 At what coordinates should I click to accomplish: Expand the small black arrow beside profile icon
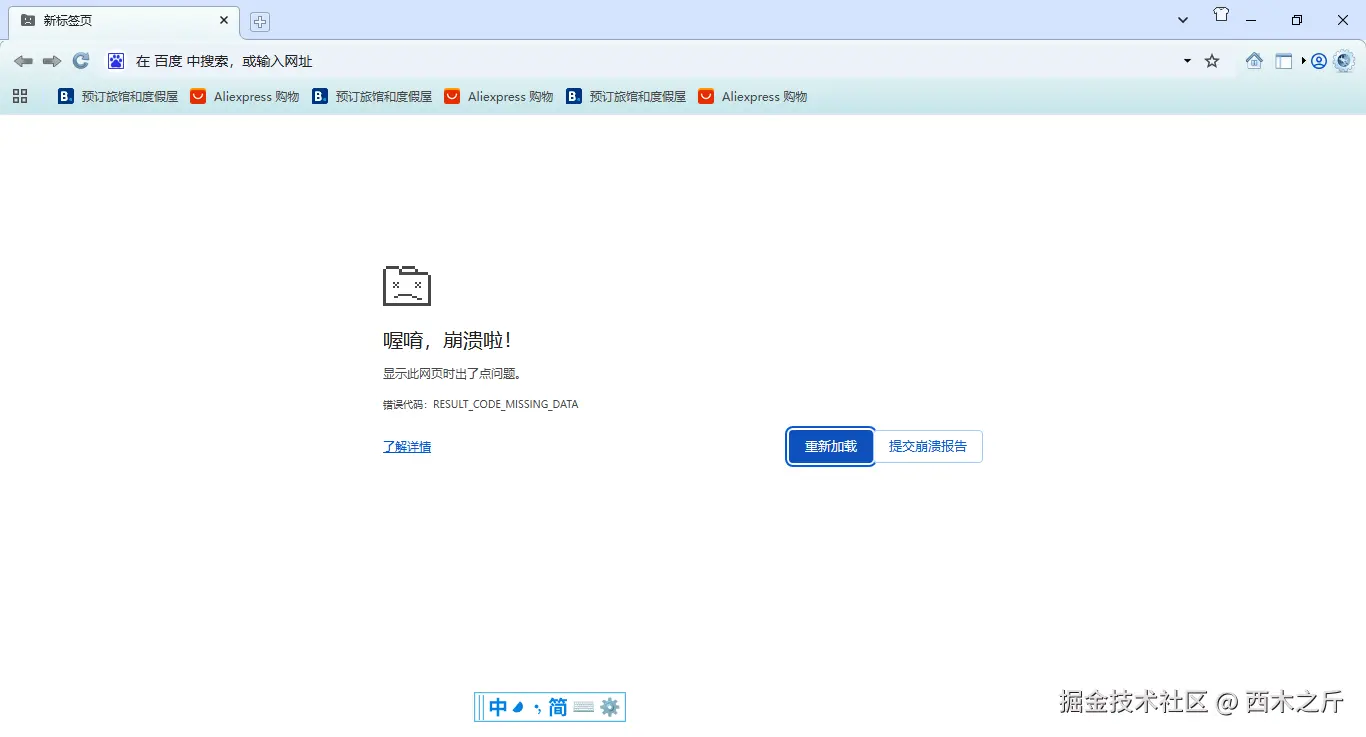(x=1304, y=61)
